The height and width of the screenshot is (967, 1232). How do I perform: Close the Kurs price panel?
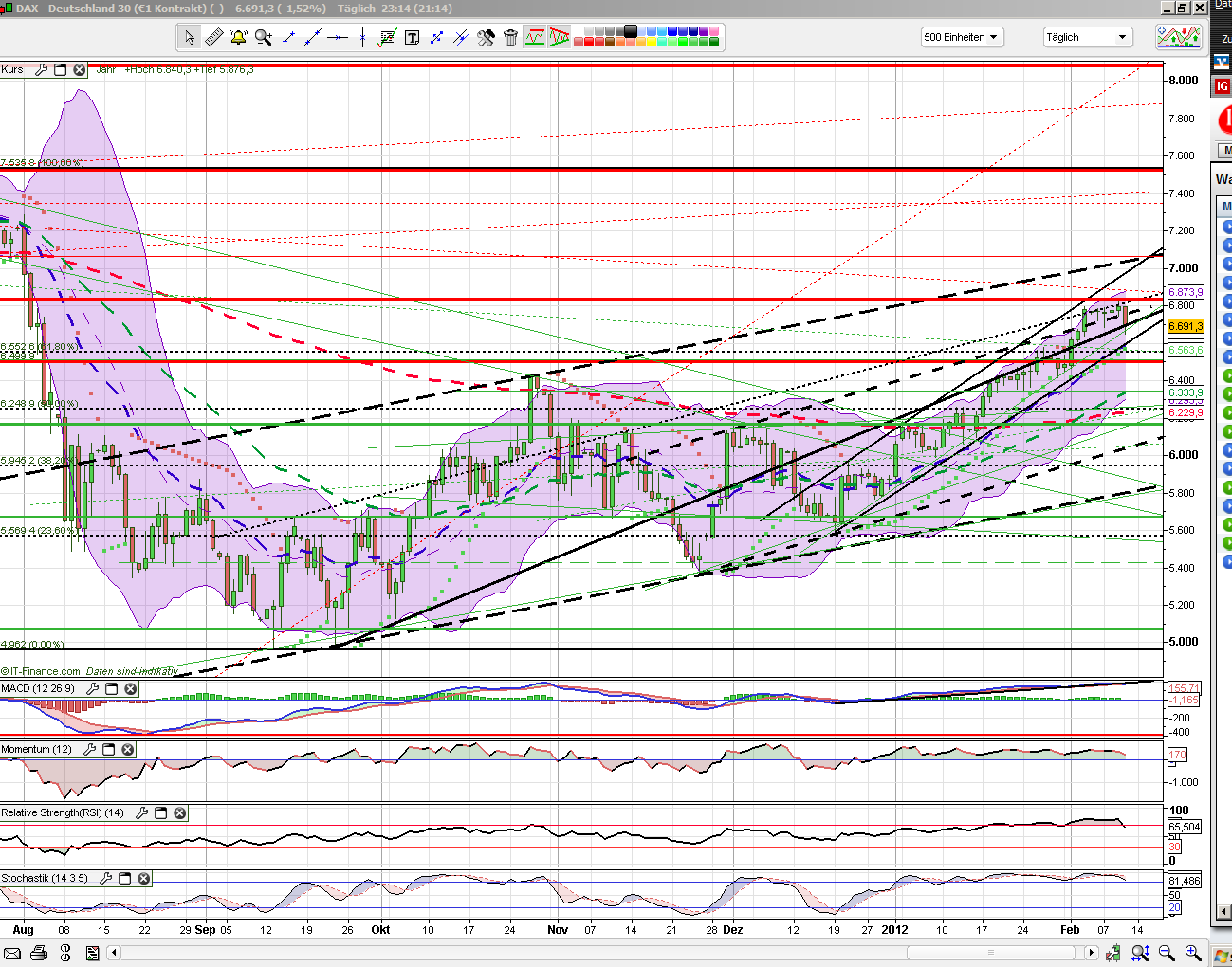click(x=80, y=69)
